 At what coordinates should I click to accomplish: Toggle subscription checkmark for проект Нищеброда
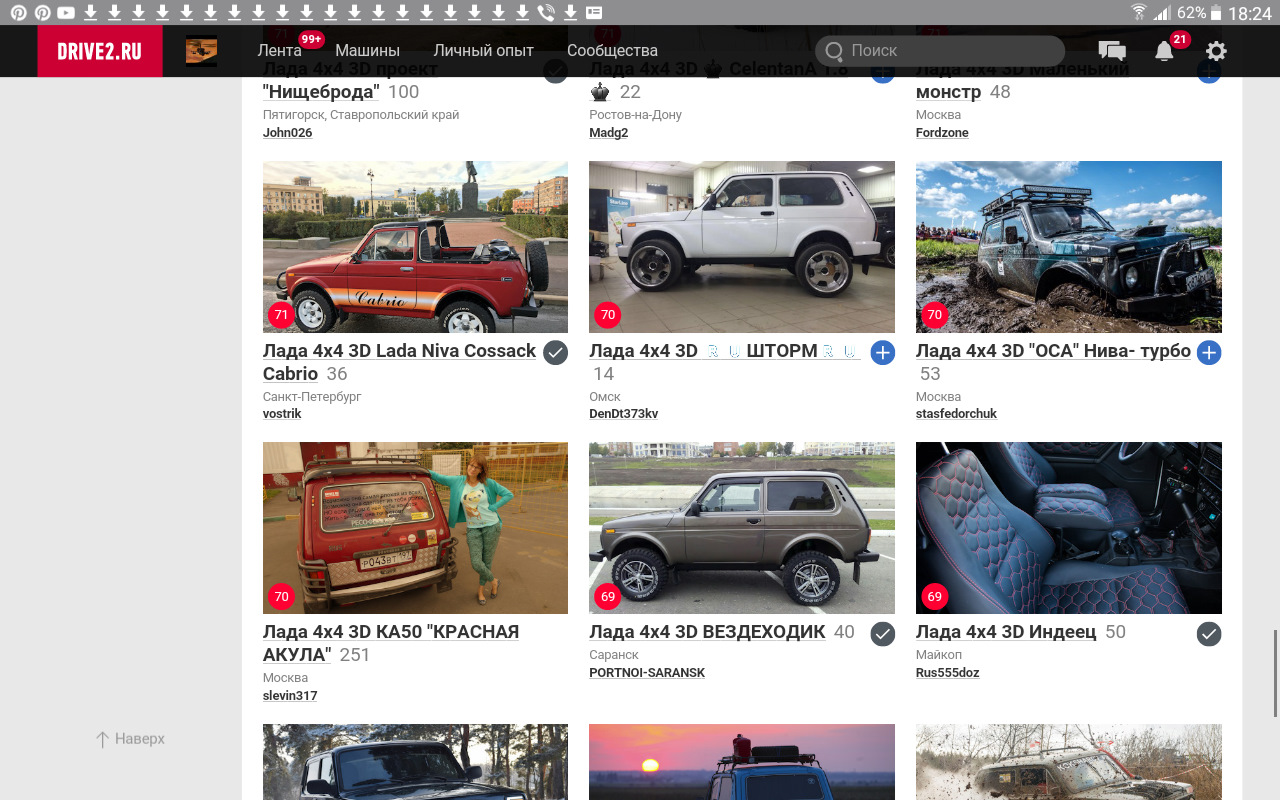tap(555, 70)
